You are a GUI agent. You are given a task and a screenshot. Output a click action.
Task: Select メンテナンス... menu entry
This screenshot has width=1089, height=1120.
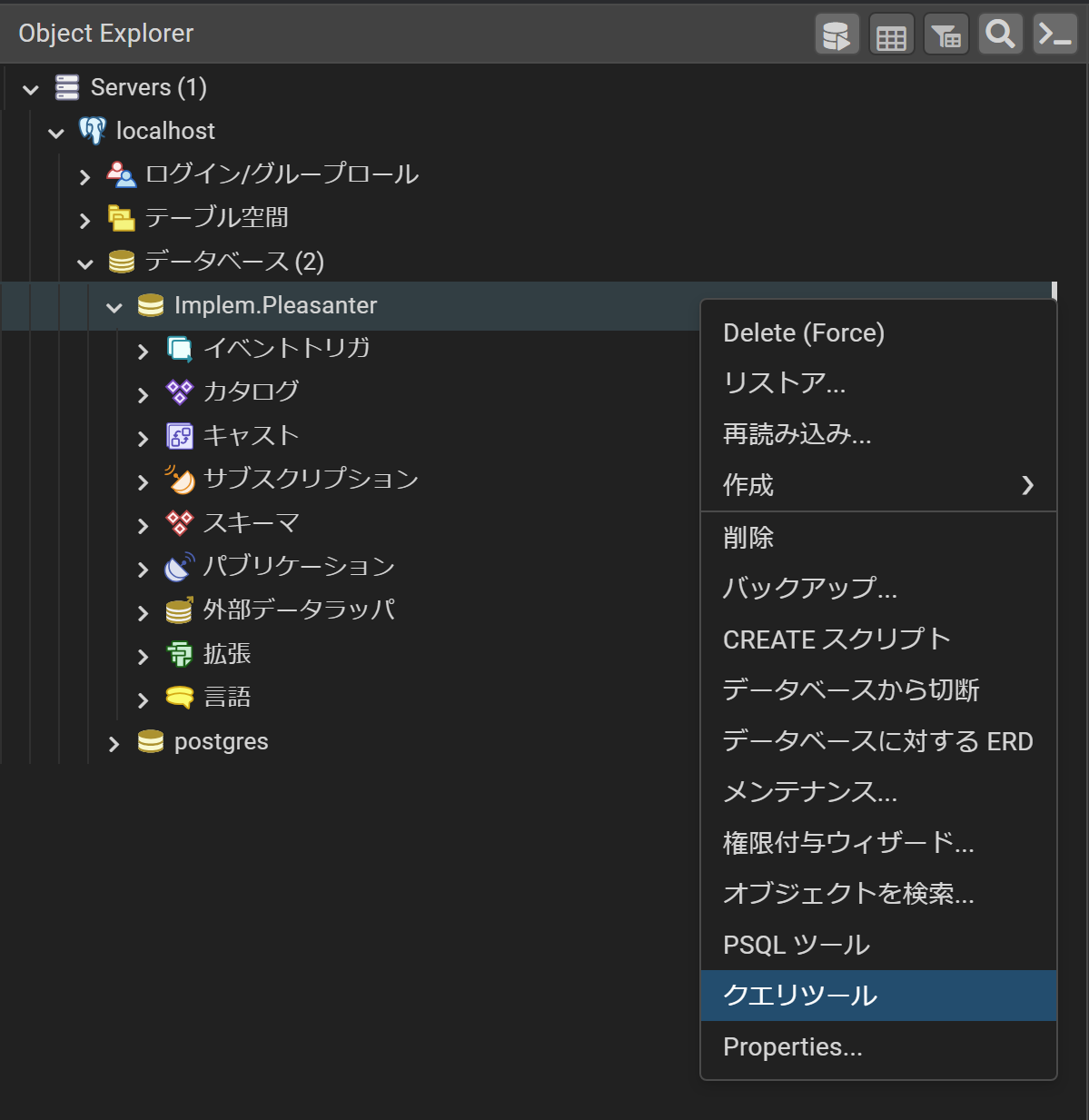tap(878, 792)
